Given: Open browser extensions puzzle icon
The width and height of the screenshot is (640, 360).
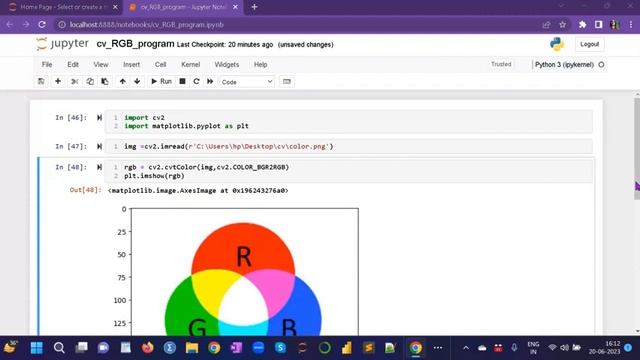Looking at the screenshot, I should pyautogui.click(x=582, y=24).
